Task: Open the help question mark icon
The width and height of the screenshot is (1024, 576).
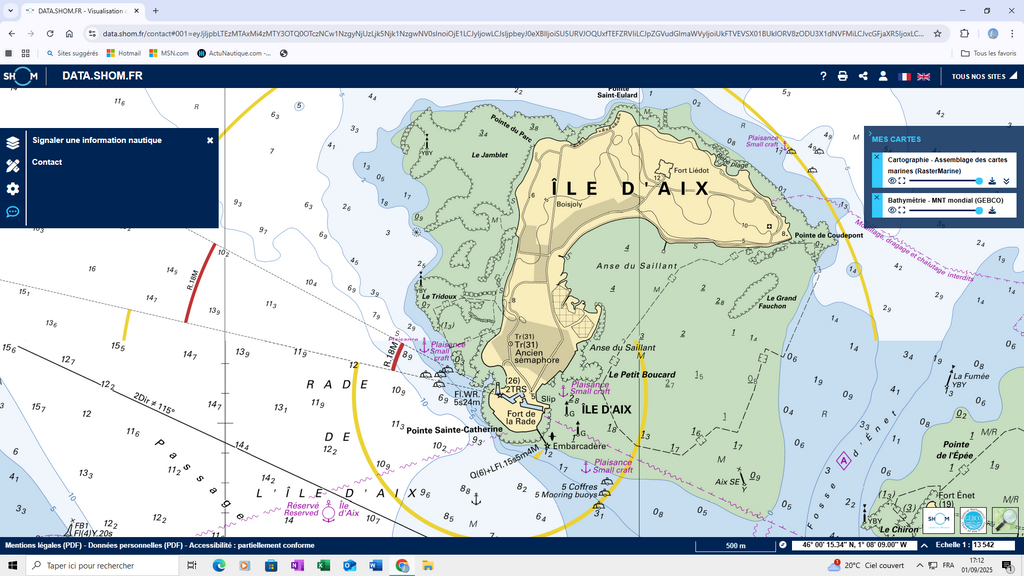Action: tap(823, 76)
